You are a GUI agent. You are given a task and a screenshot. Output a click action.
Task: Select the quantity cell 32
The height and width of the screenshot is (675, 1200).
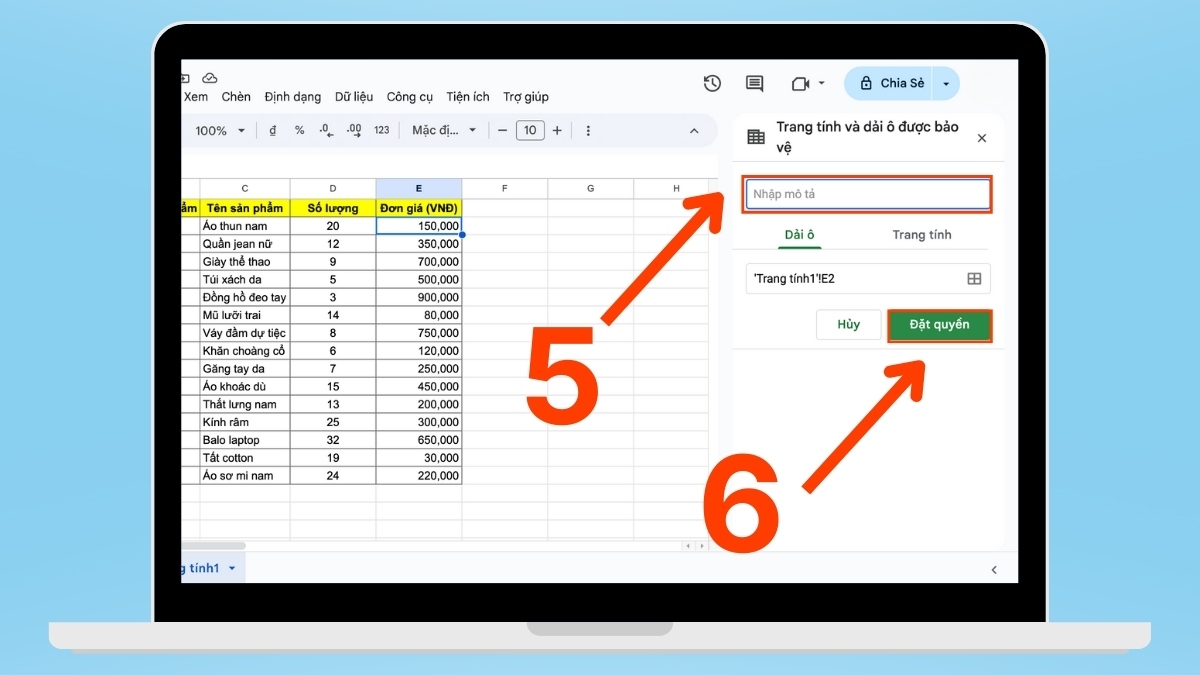pos(333,440)
